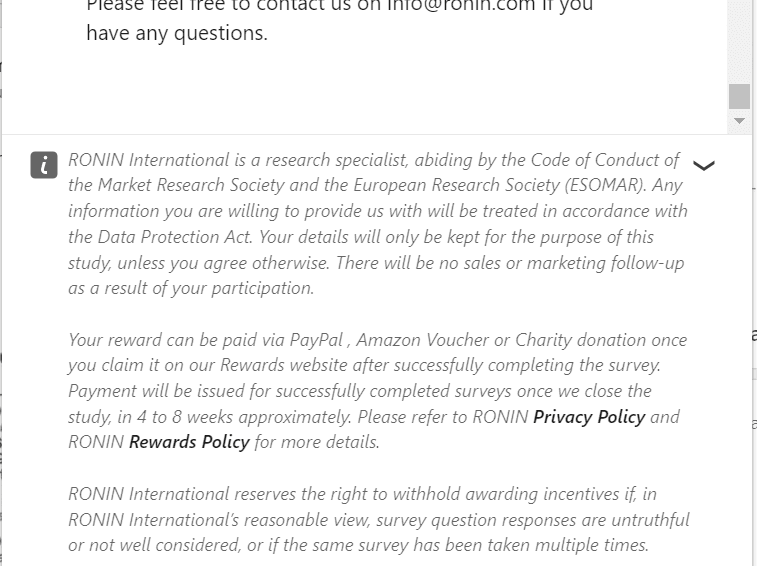Collapse the disclaimer with the chevron arrow

[703, 166]
